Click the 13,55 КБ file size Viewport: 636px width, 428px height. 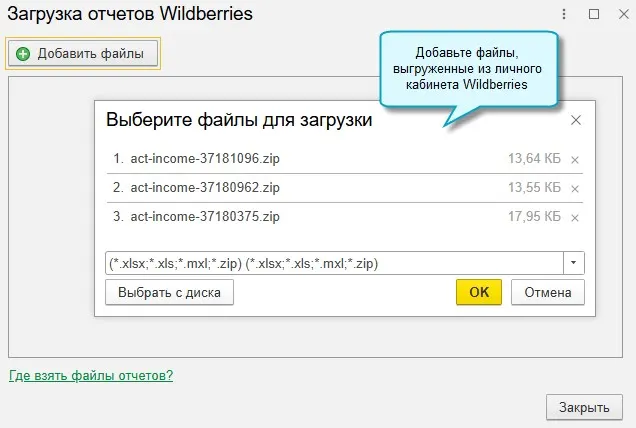pos(534,188)
